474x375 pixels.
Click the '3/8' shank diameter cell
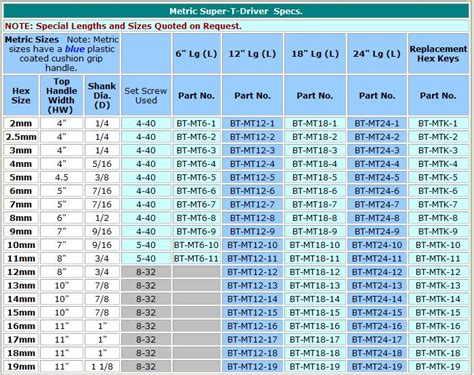click(x=102, y=177)
